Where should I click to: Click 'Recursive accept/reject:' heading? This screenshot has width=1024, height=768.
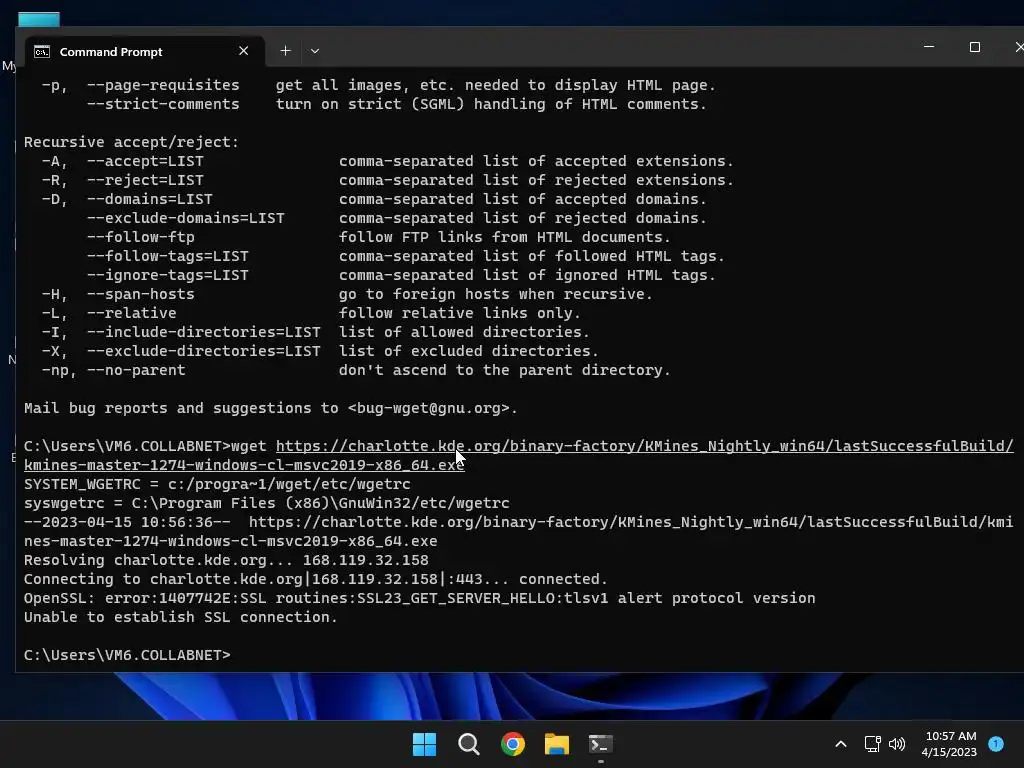(132, 142)
